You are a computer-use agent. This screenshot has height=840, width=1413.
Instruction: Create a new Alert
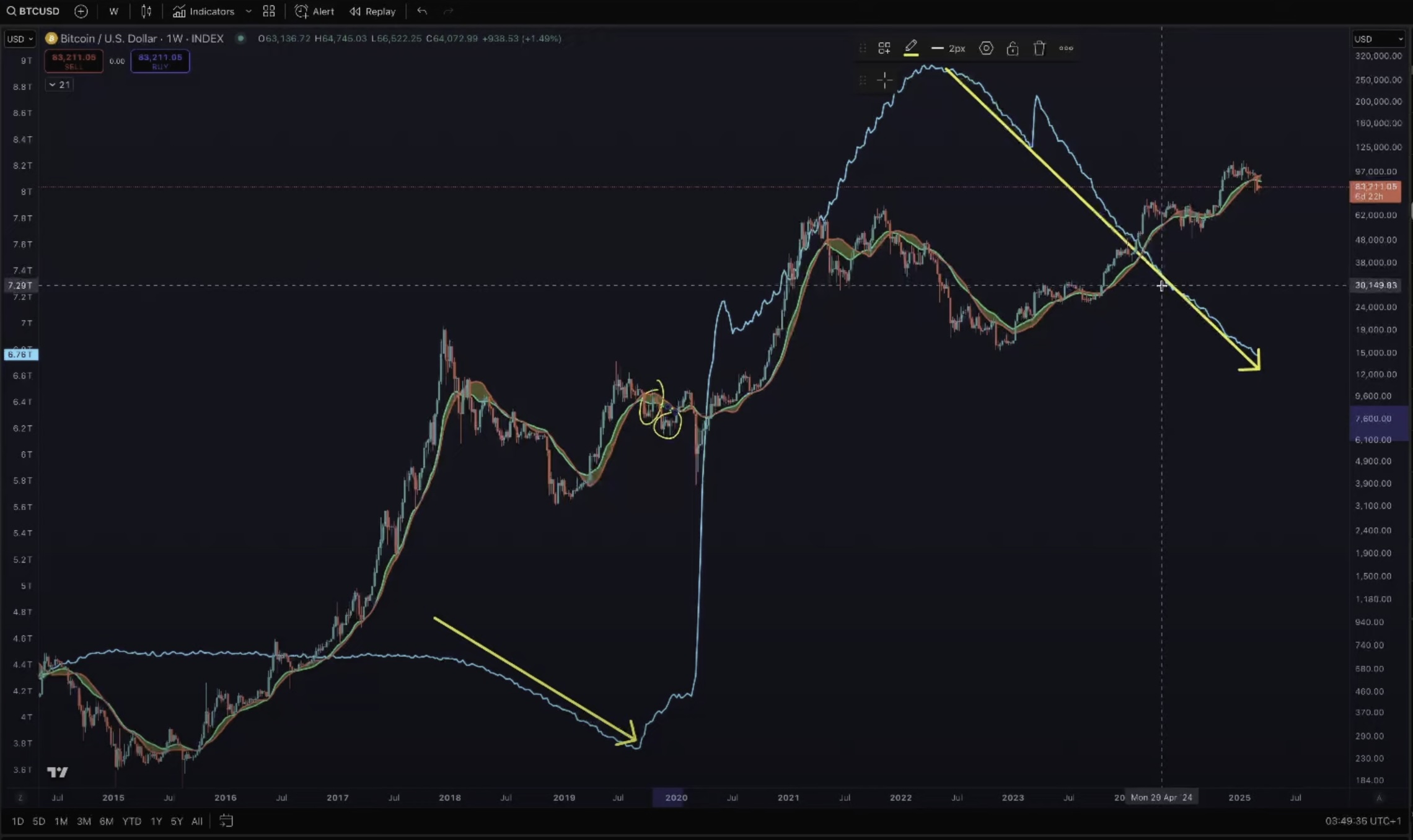pyautogui.click(x=314, y=11)
